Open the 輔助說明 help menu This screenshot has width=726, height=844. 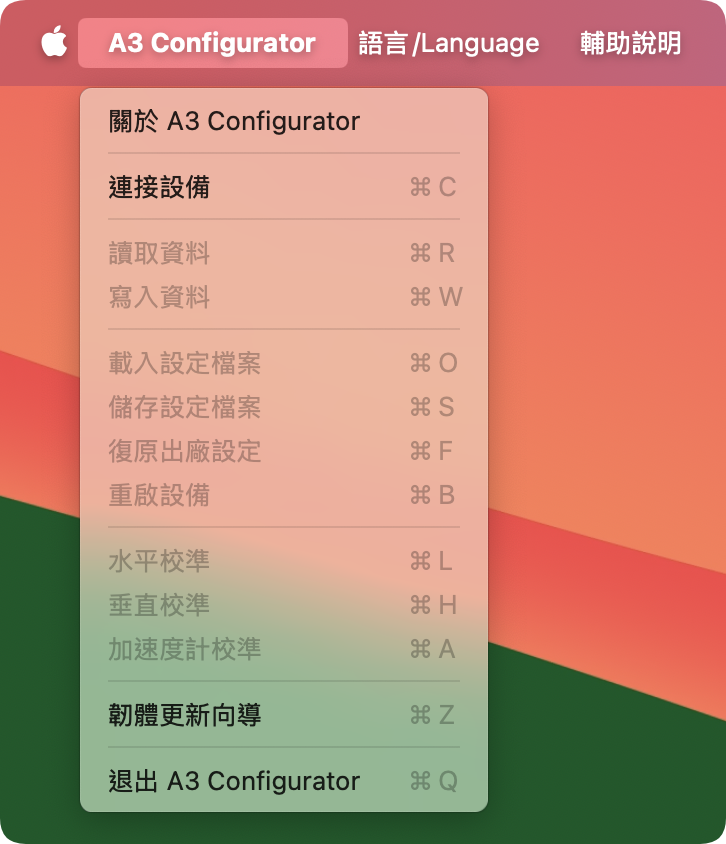coord(630,43)
